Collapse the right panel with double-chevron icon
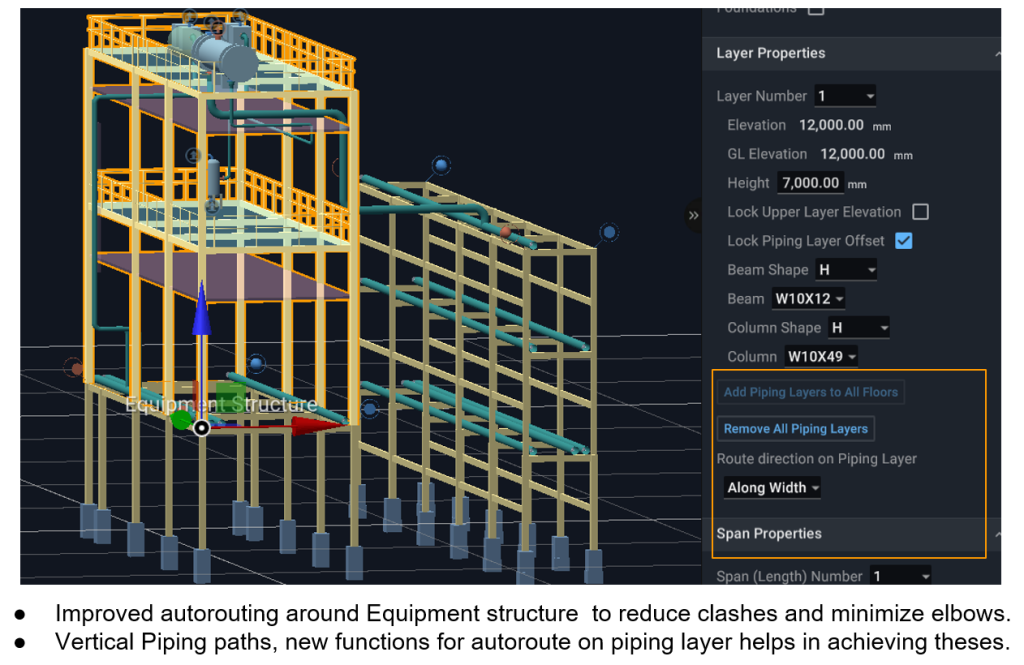The height and width of the screenshot is (665, 1024). (692, 215)
